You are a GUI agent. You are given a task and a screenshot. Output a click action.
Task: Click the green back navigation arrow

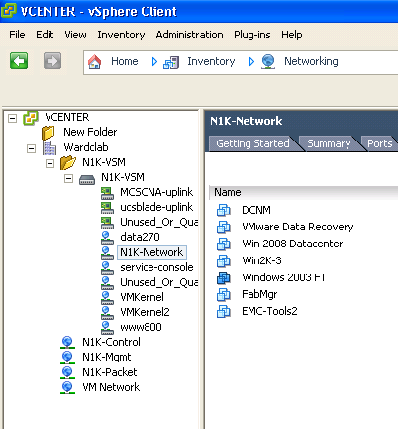coord(19,61)
